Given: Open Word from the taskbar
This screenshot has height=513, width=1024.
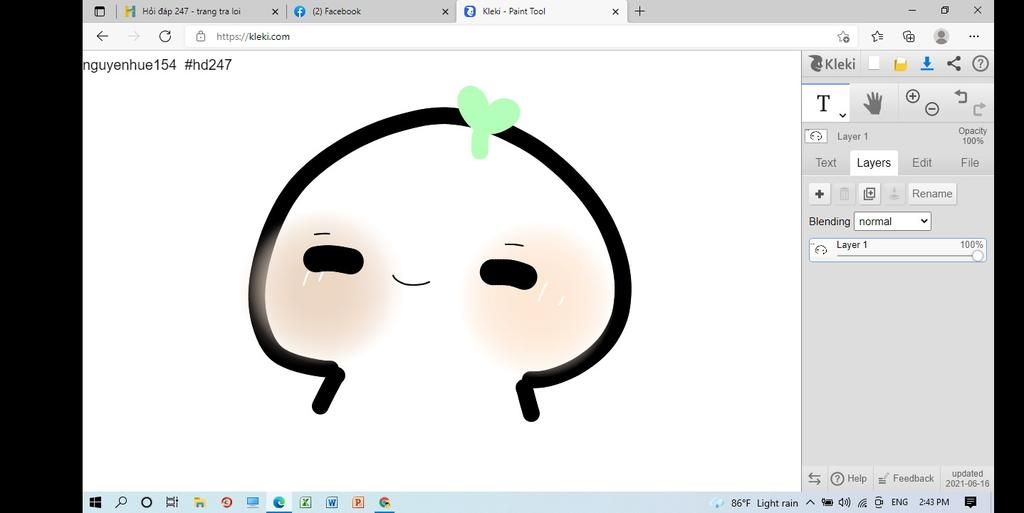Looking at the screenshot, I should point(332,503).
